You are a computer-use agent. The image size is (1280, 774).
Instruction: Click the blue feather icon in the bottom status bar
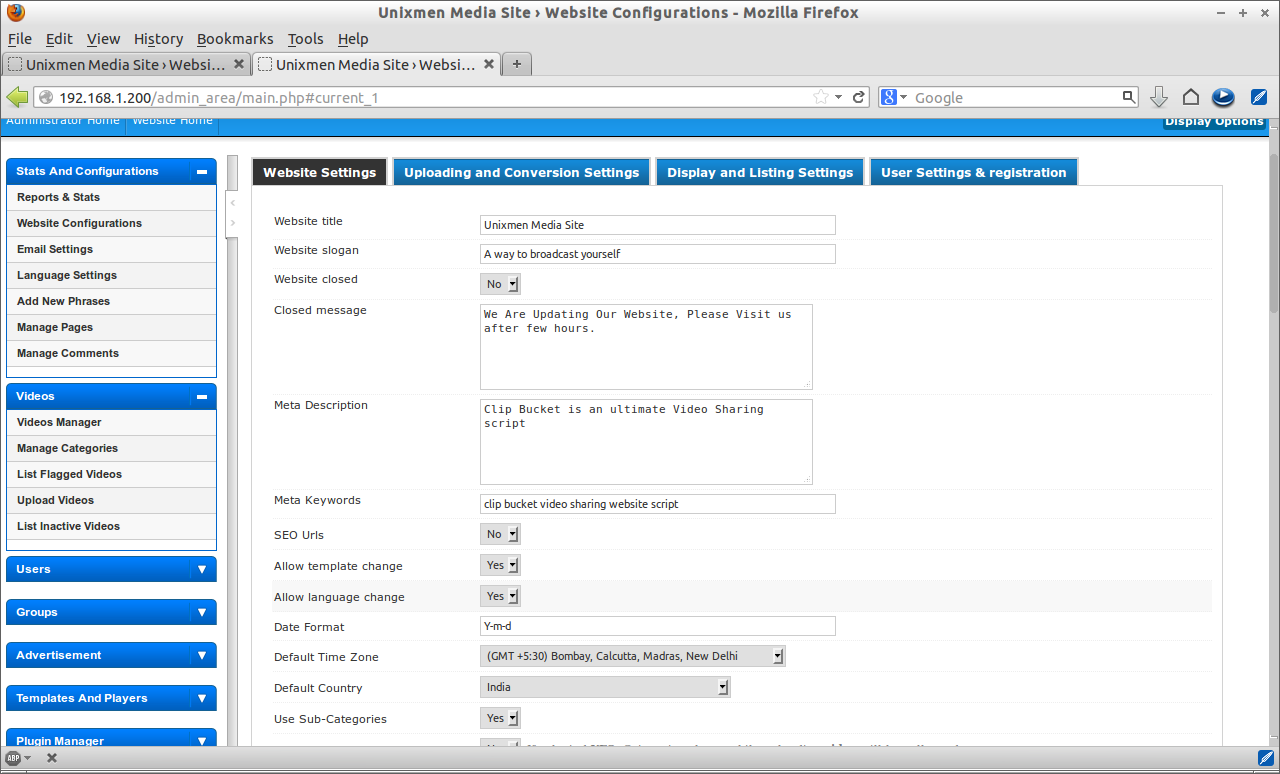(1265, 757)
